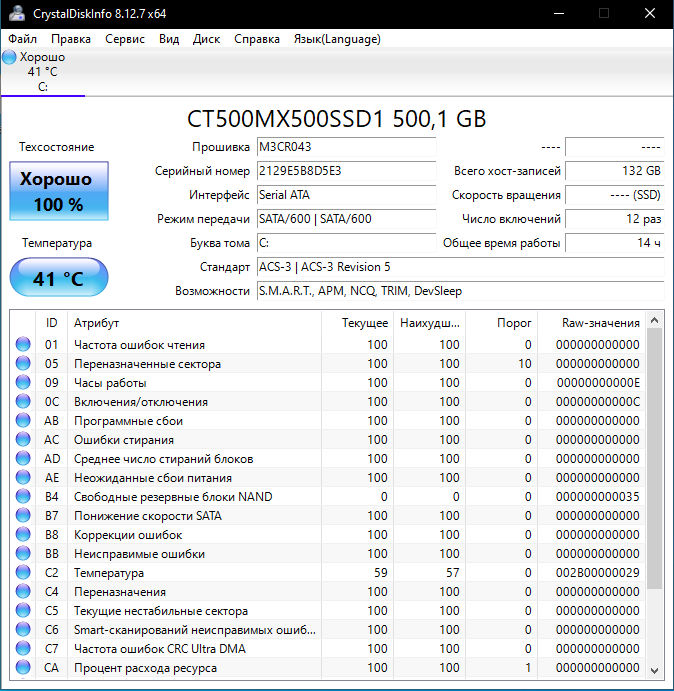Click status orb for Включения/отключения row
Image resolution: width=674 pixels, height=691 pixels.
(x=23, y=401)
